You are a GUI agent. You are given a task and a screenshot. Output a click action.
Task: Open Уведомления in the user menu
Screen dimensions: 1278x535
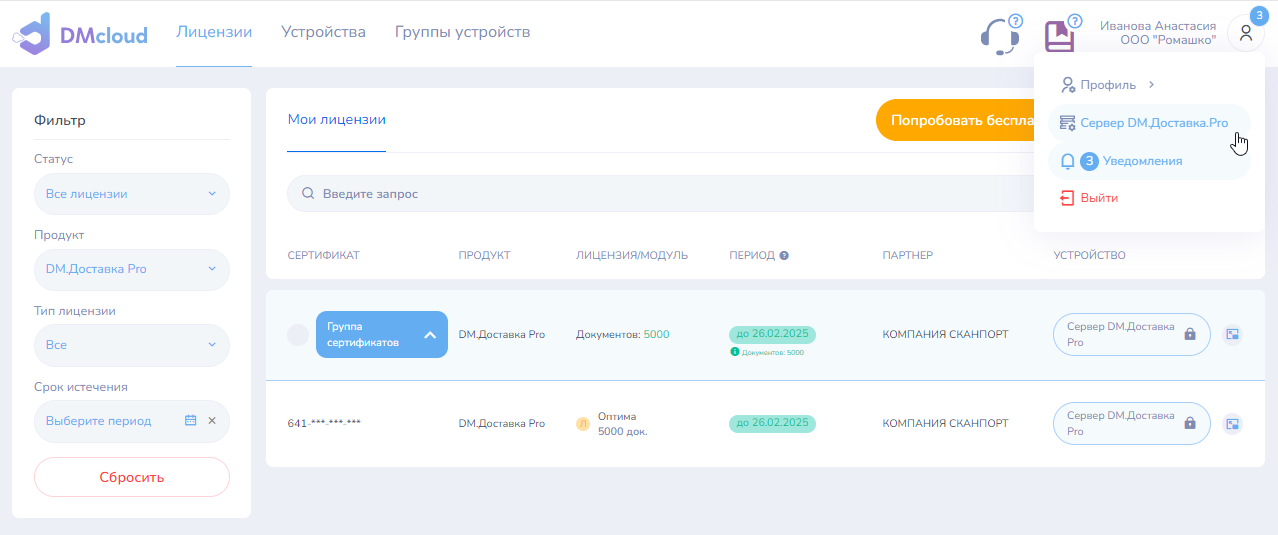tap(1149, 161)
